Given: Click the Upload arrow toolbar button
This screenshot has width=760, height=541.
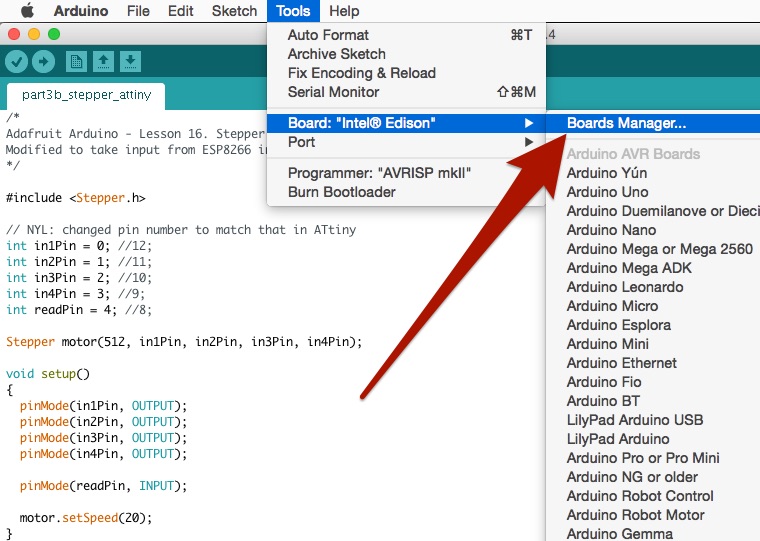Looking at the screenshot, I should 44,62.
